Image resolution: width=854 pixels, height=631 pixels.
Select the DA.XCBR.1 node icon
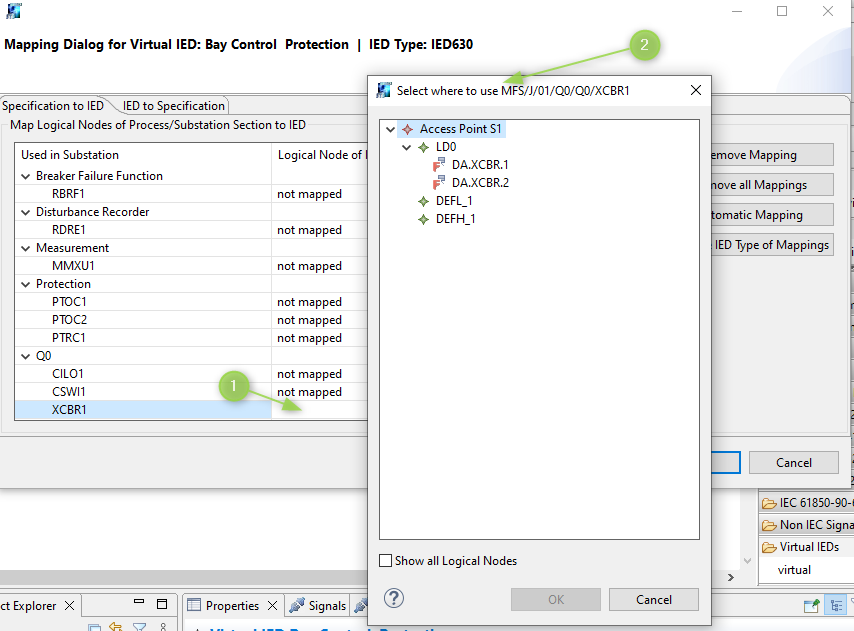(439, 165)
